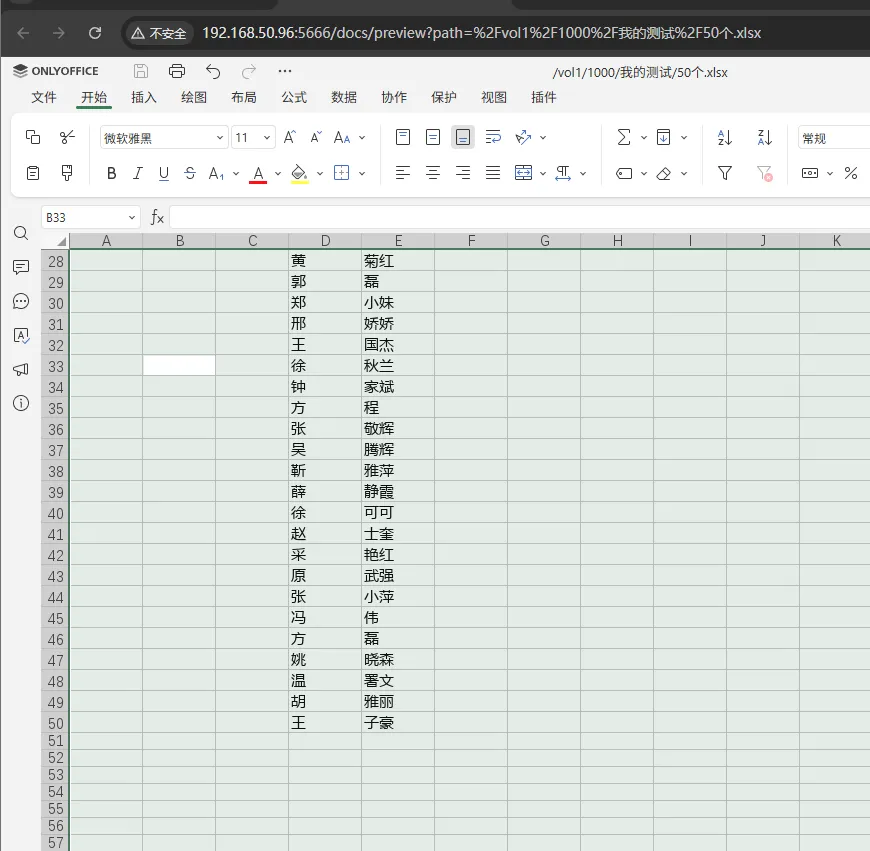Open the search panel in left sidebar
The width and height of the screenshot is (870, 851).
21,233
